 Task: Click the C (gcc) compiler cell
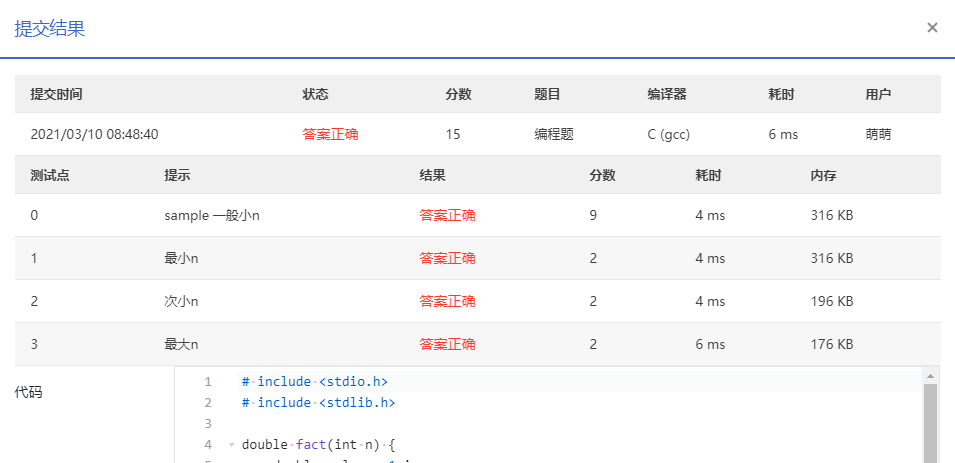point(669,135)
